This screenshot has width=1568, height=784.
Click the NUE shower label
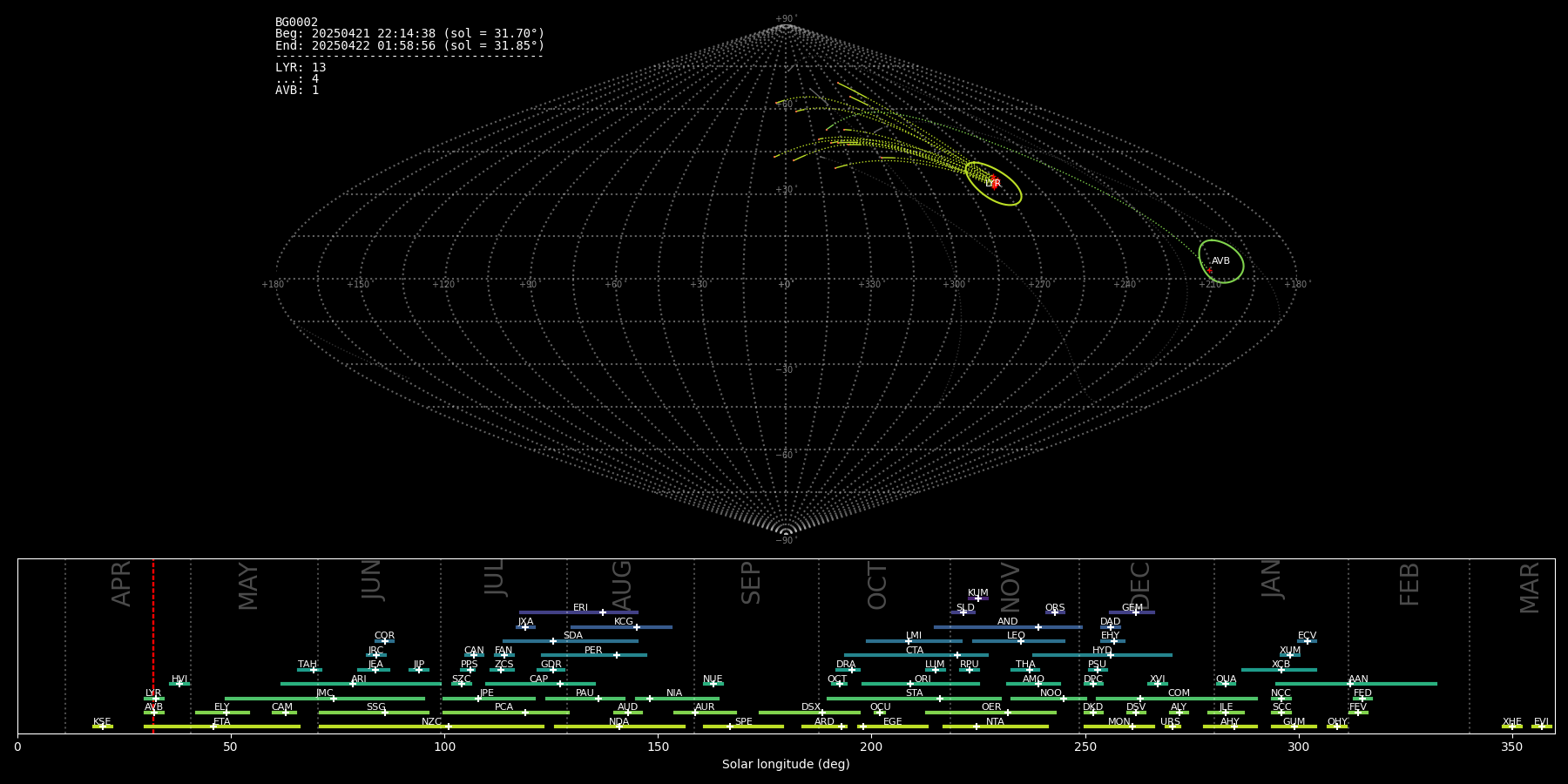(x=713, y=679)
